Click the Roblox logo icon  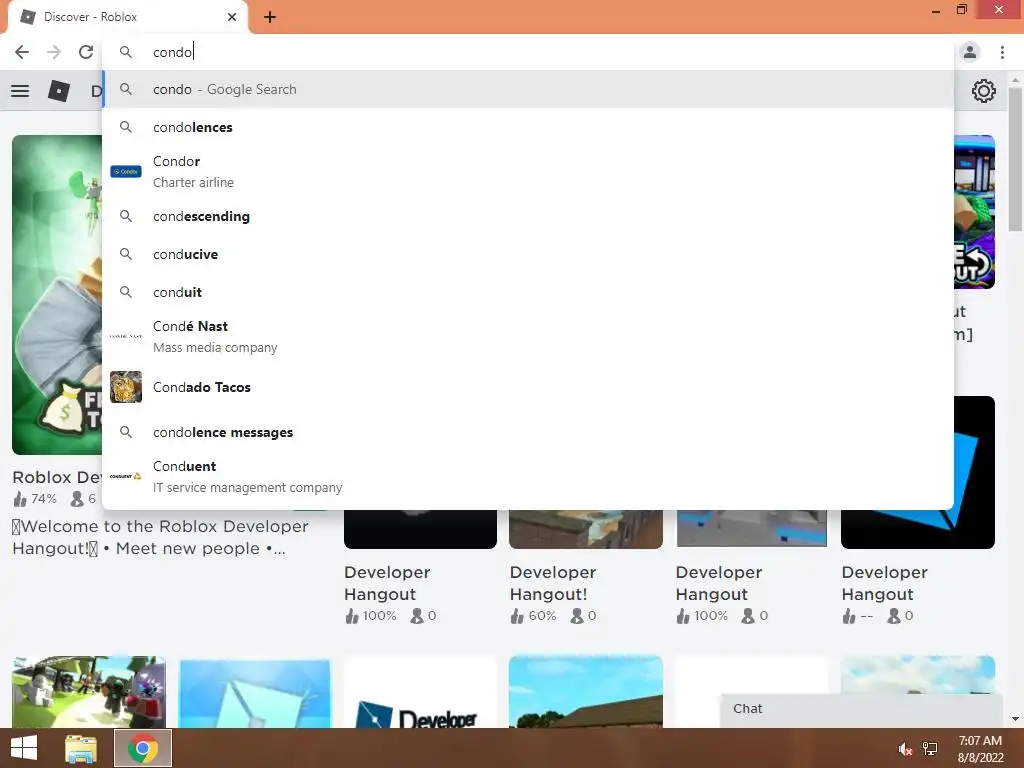coord(59,91)
